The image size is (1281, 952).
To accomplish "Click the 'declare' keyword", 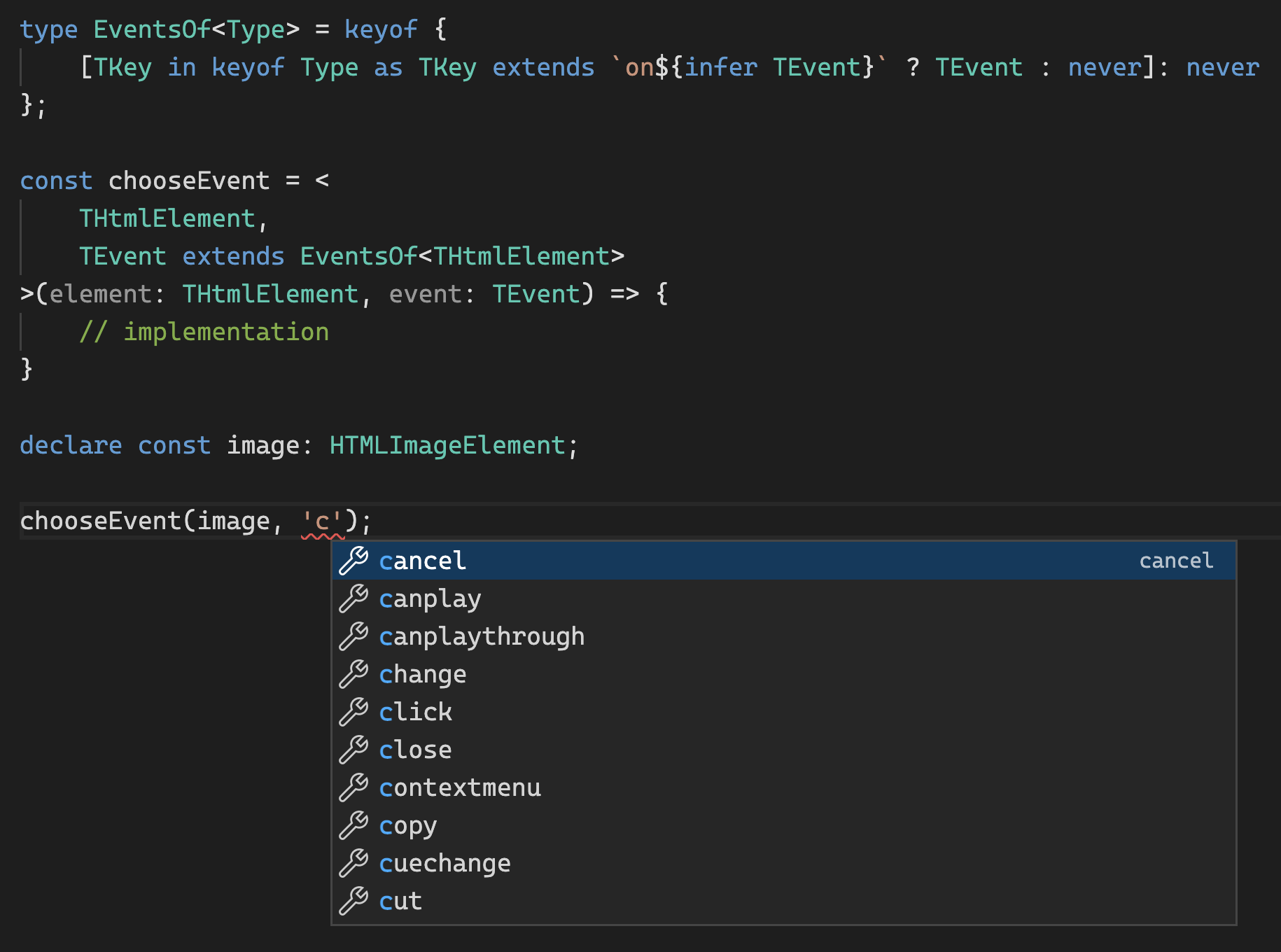I will [x=71, y=446].
